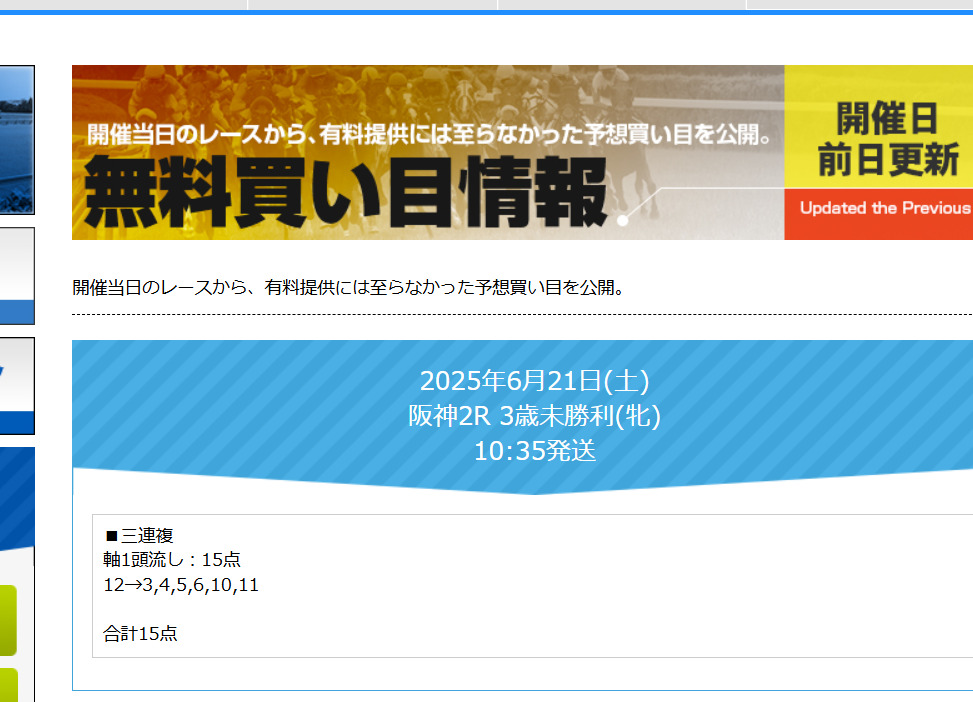Viewport: 973px width, 702px height.
Task: Click the 12→3,4,5,6,10,11 combination line
Action: 181,585
